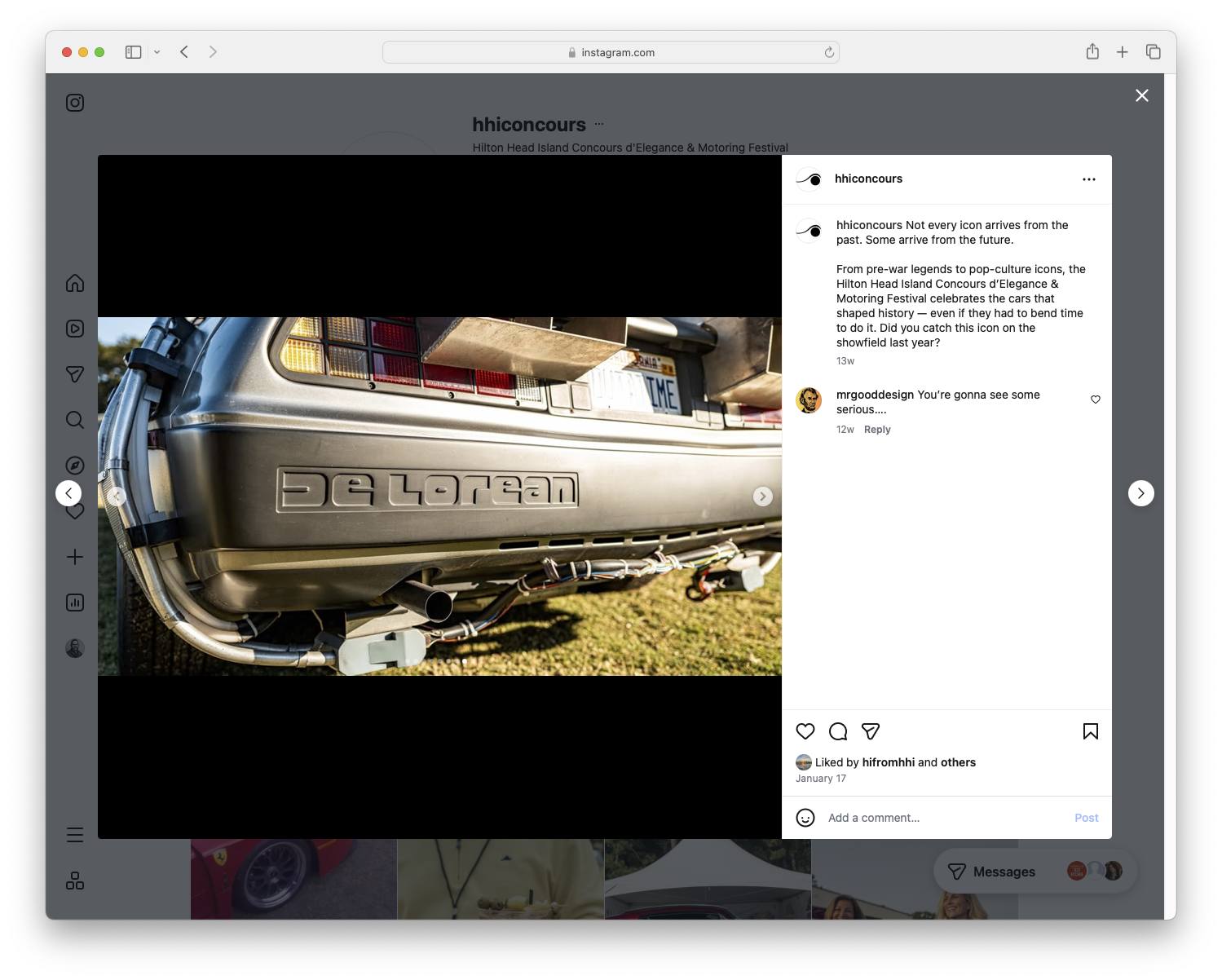Image resolution: width=1222 pixels, height=980 pixels.
Task: Advance the carousel with the right arrow
Action: (x=763, y=496)
